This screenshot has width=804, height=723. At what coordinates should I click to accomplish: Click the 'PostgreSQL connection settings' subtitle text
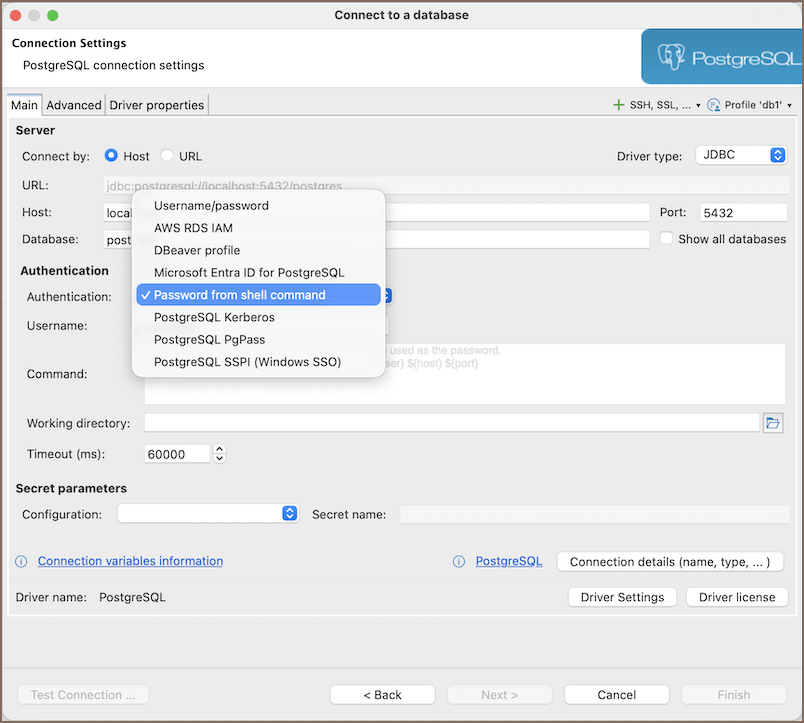[113, 65]
